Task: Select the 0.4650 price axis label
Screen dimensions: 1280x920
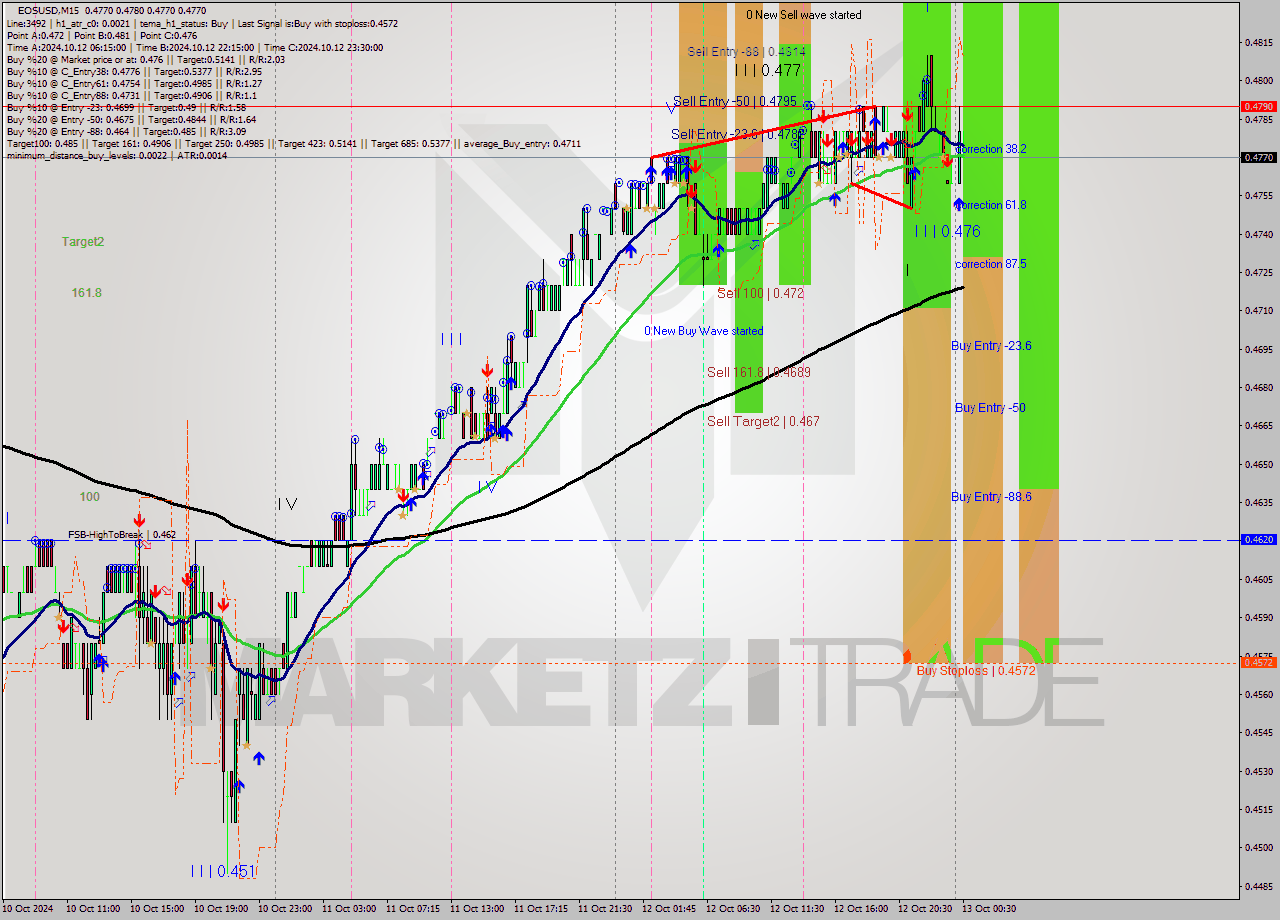Action: click(x=1258, y=464)
